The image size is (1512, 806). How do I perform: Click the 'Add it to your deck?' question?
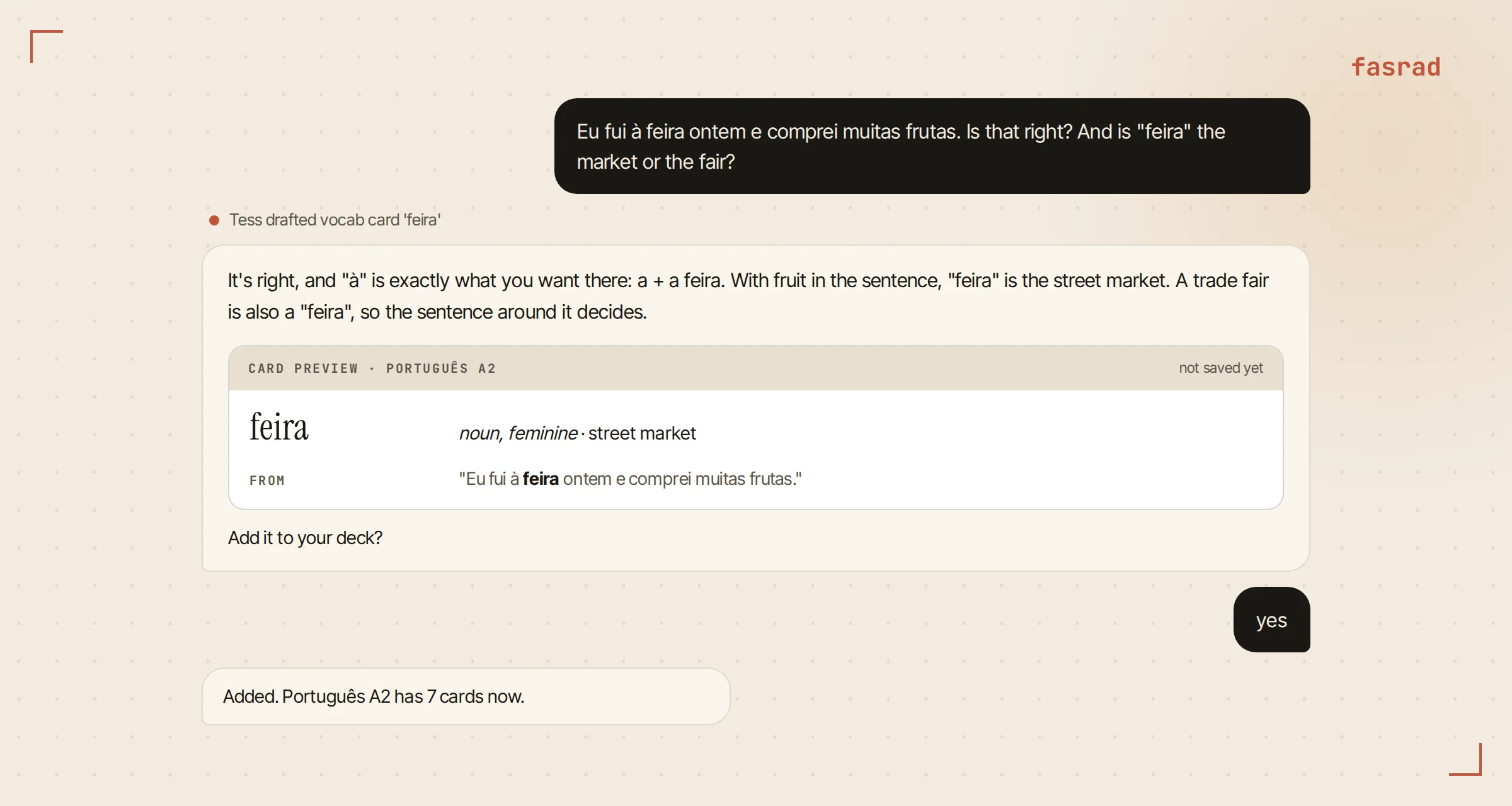pos(305,538)
